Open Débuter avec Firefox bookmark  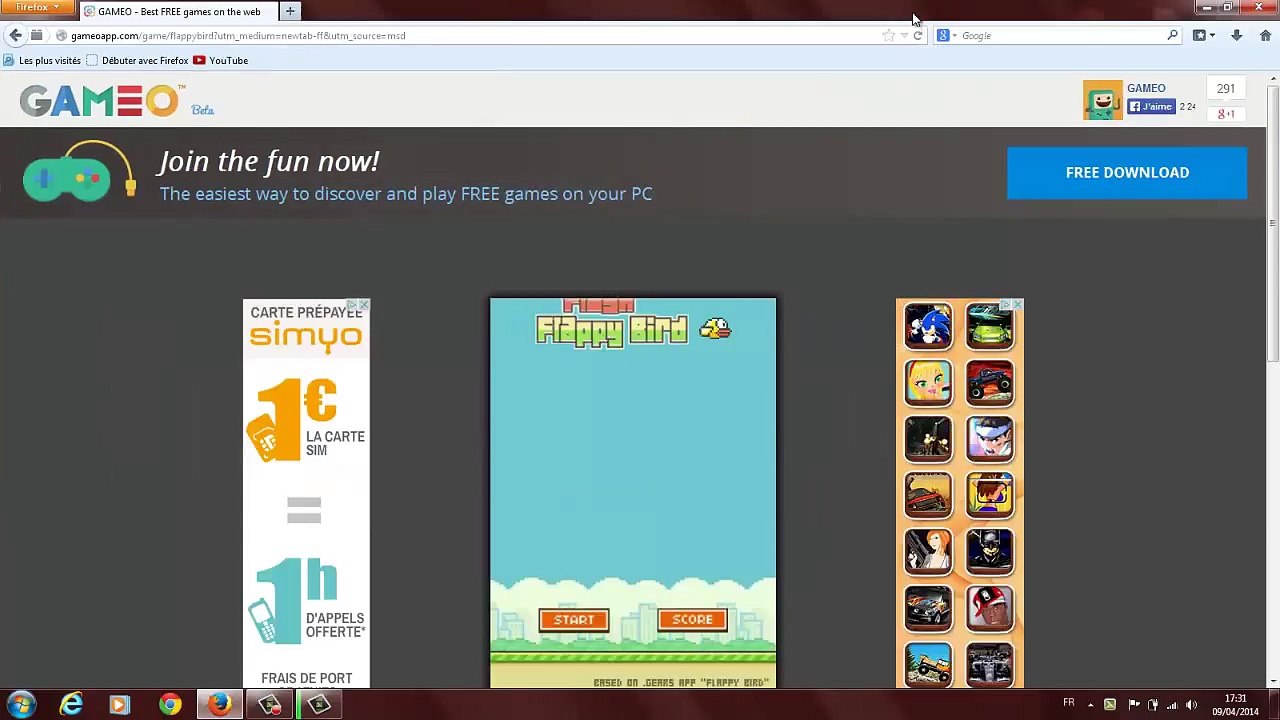tap(137, 60)
